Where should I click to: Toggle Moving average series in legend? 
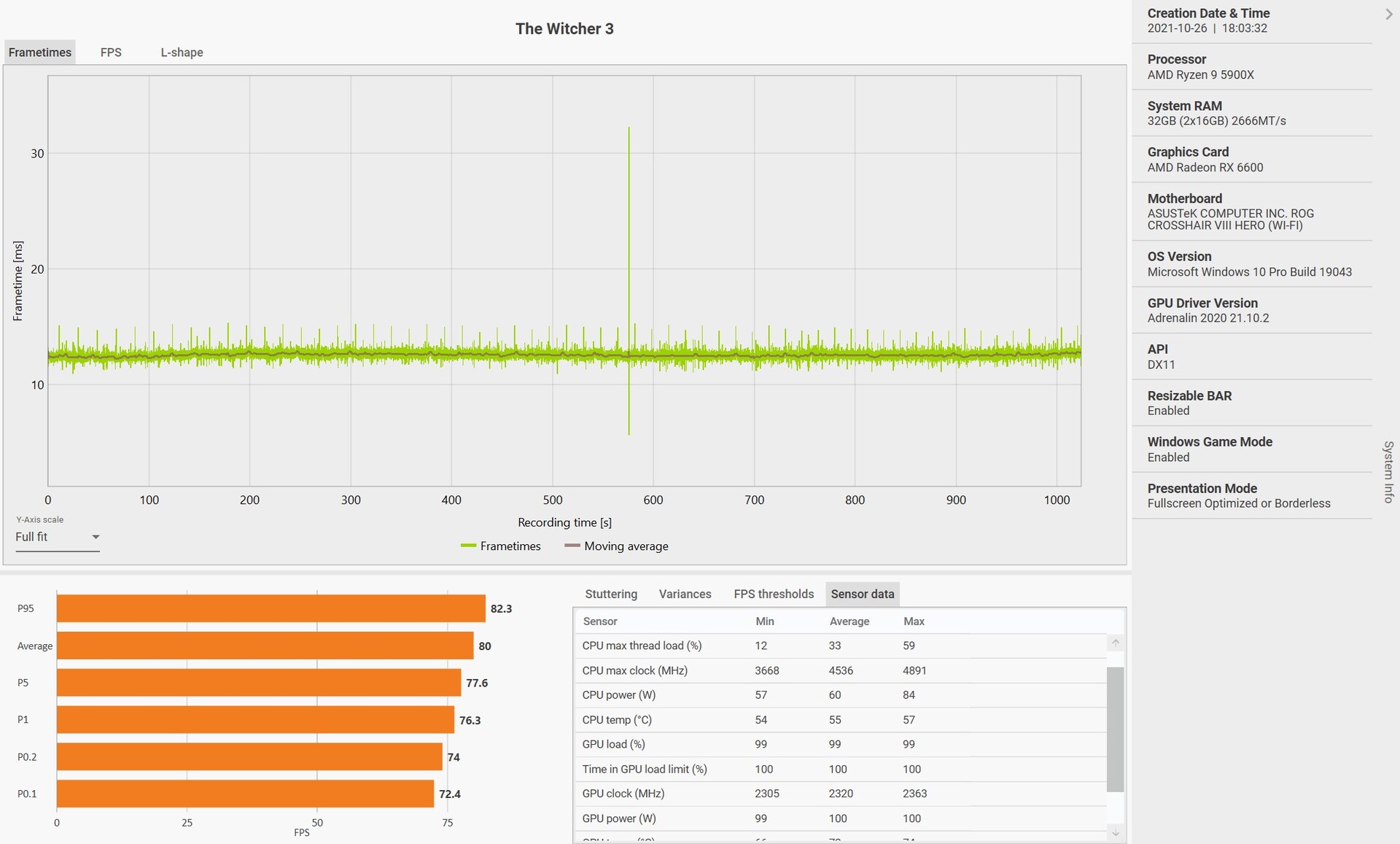click(616, 546)
